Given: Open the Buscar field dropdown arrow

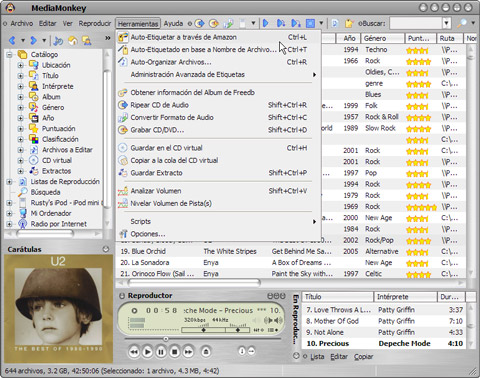Looking at the screenshot, I should pos(447,23).
